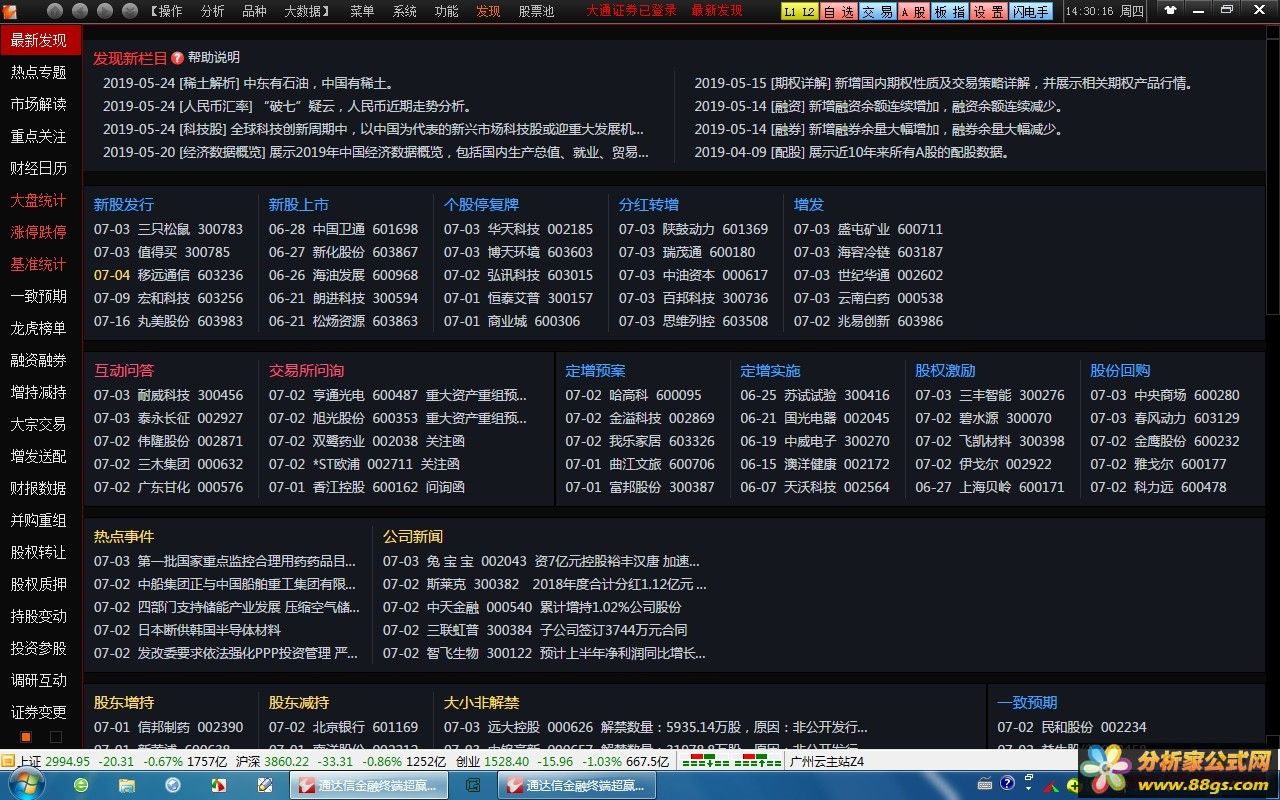Click the 板指 toolbar button

(949, 12)
